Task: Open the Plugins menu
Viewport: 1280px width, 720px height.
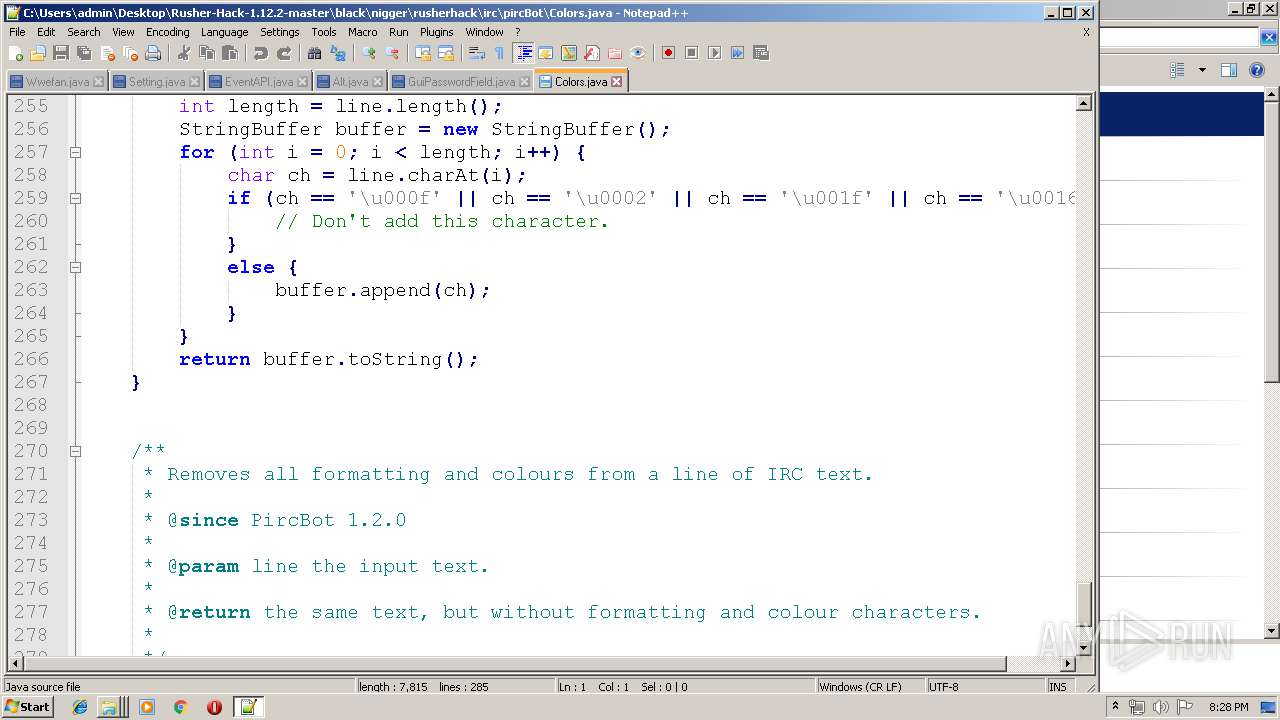Action: coord(436,32)
